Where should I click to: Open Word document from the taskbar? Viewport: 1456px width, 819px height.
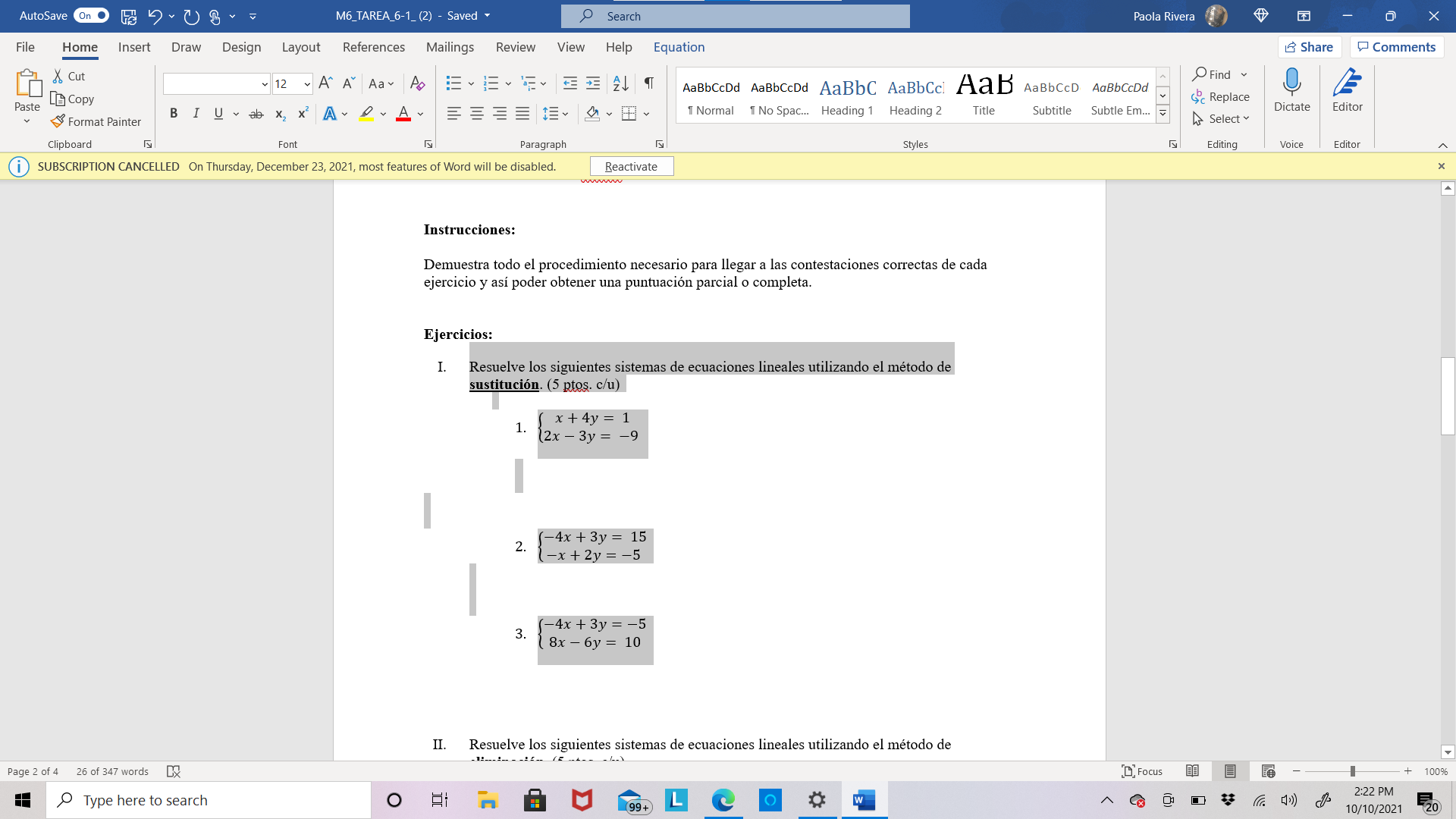(x=864, y=799)
